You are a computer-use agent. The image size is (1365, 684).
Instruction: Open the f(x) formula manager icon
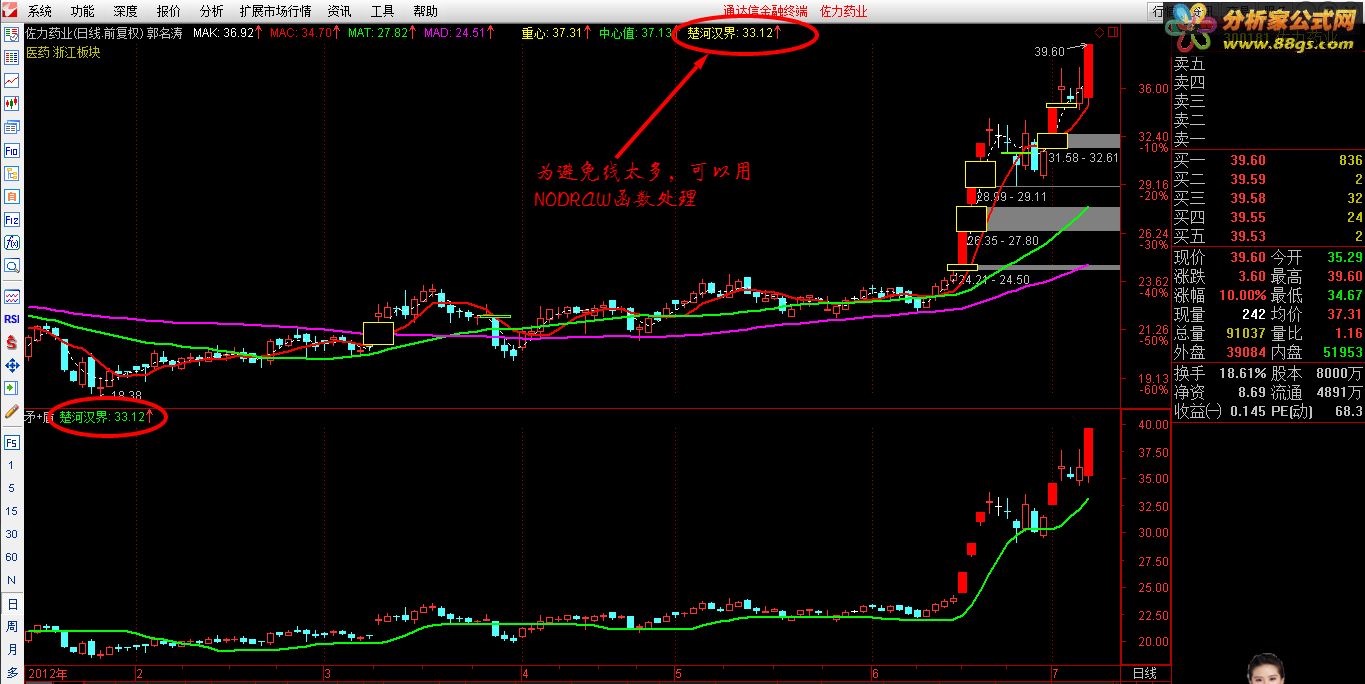pyautogui.click(x=12, y=242)
